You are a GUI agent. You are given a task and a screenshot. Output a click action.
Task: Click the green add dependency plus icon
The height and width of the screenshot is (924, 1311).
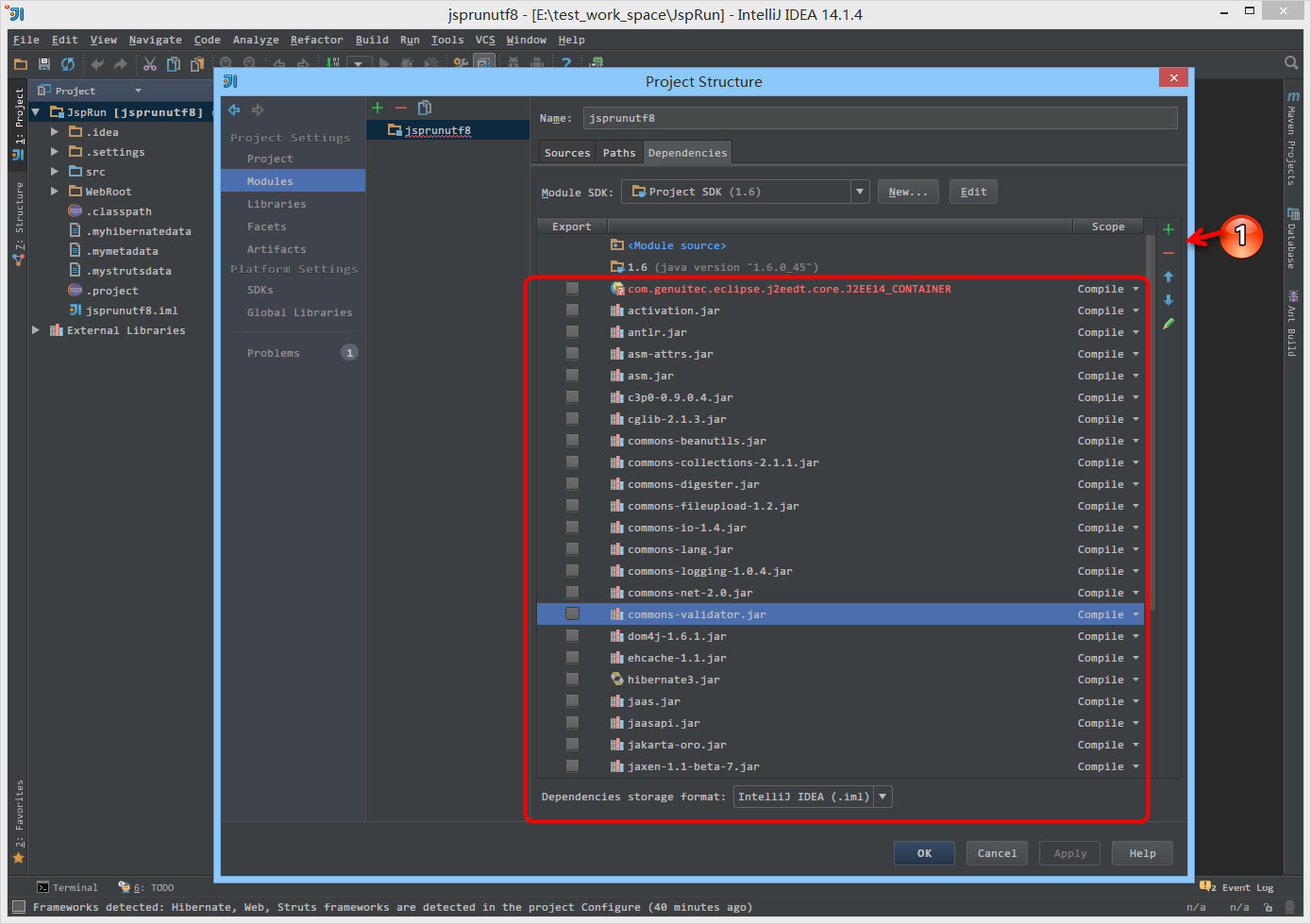point(1168,229)
